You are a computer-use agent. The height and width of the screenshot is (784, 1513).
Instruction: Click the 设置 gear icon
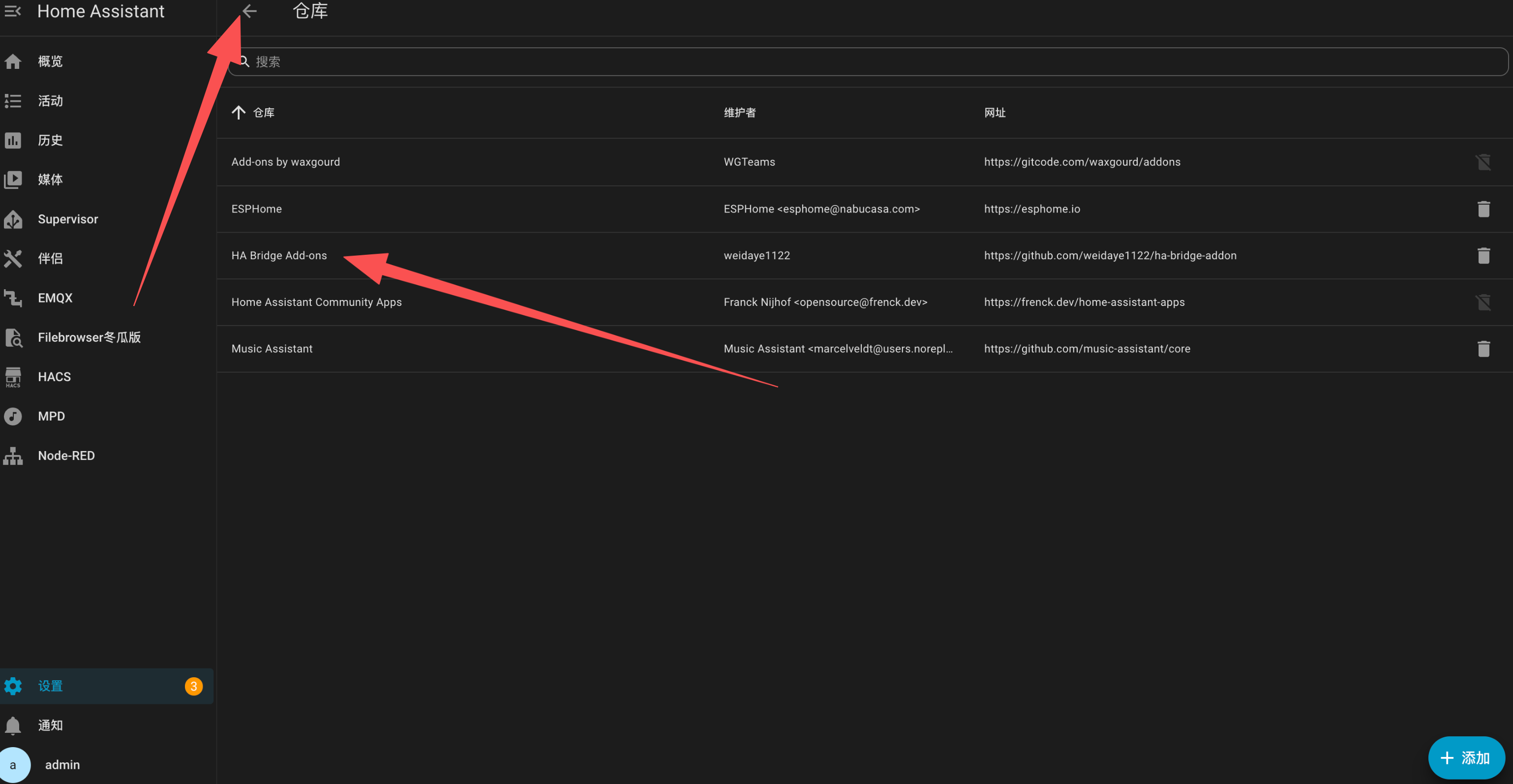tap(13, 686)
